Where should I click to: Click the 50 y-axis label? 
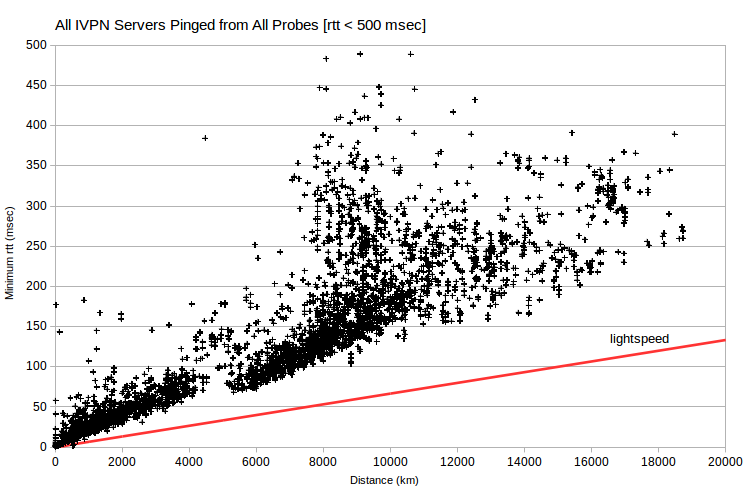[x=40, y=407]
